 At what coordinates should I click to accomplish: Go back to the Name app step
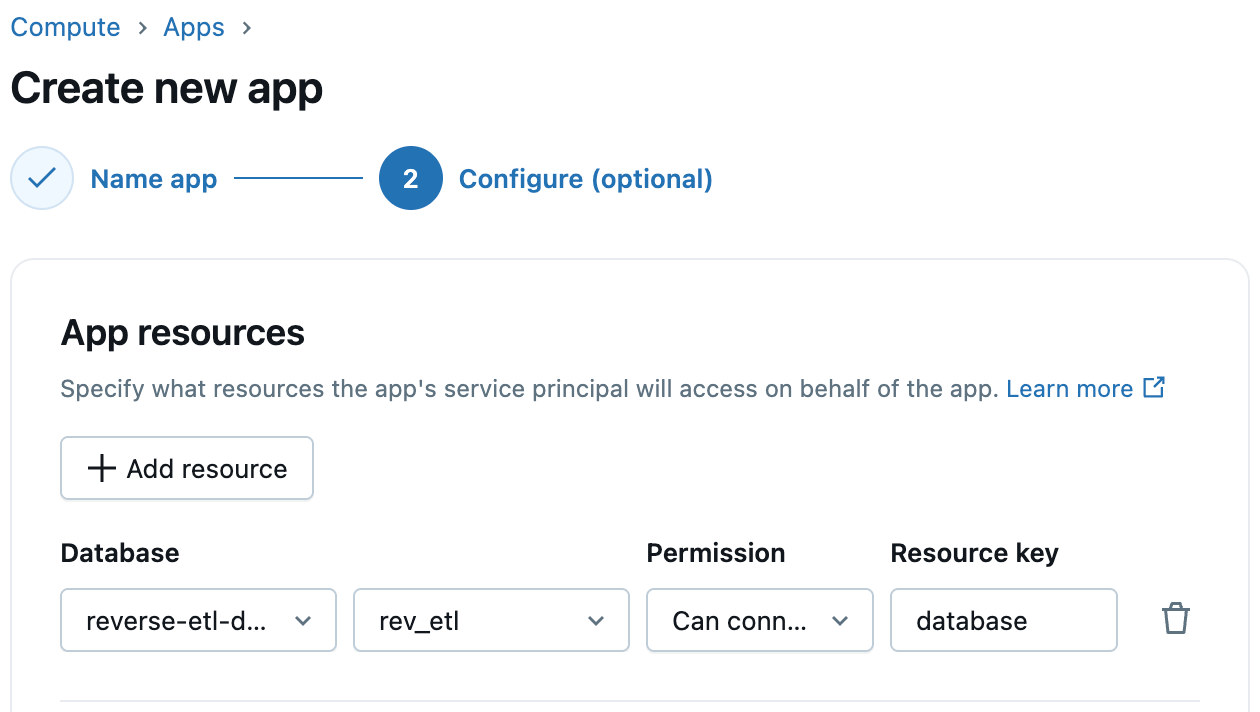(153, 179)
